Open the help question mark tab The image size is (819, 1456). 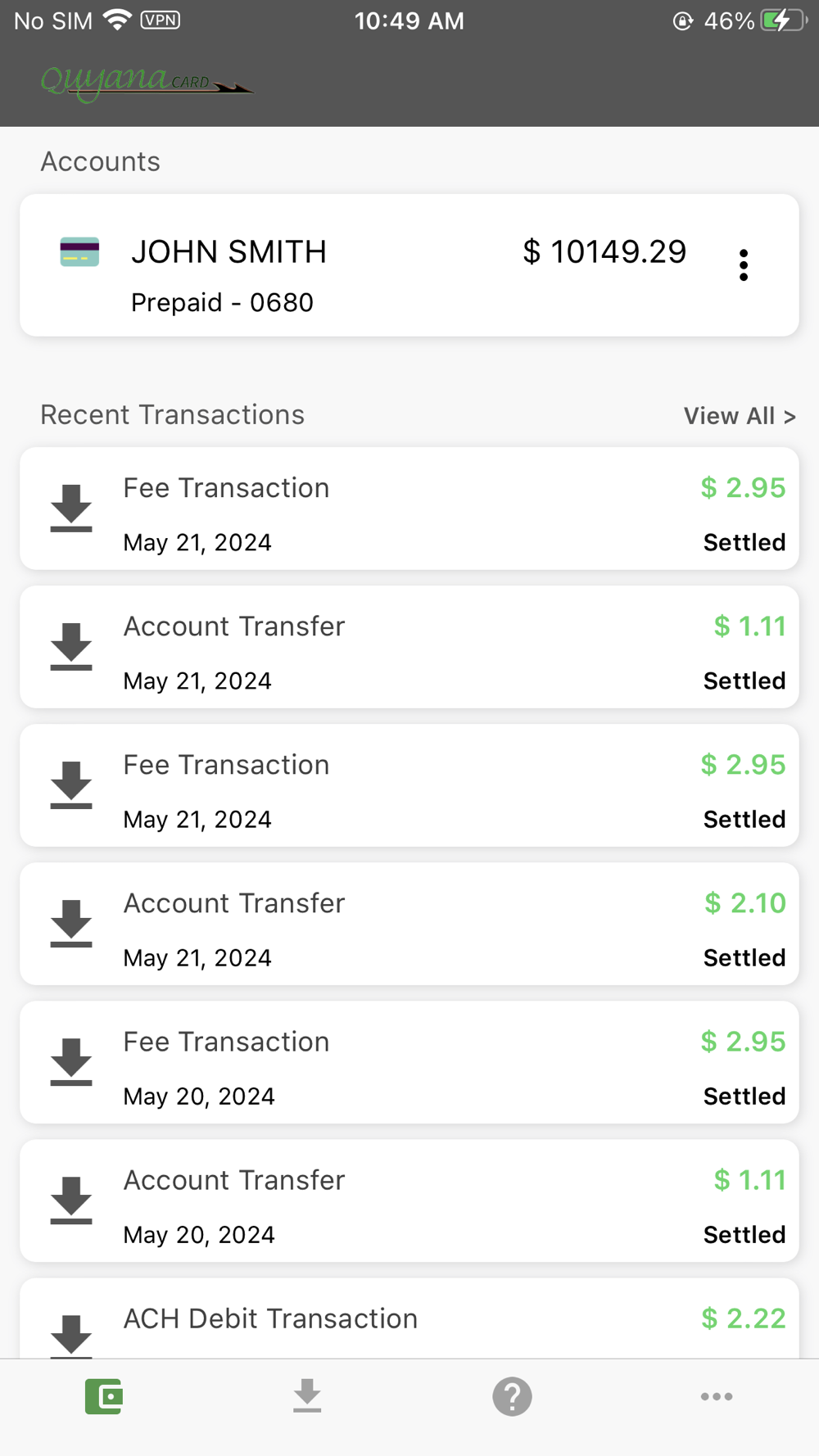512,1396
